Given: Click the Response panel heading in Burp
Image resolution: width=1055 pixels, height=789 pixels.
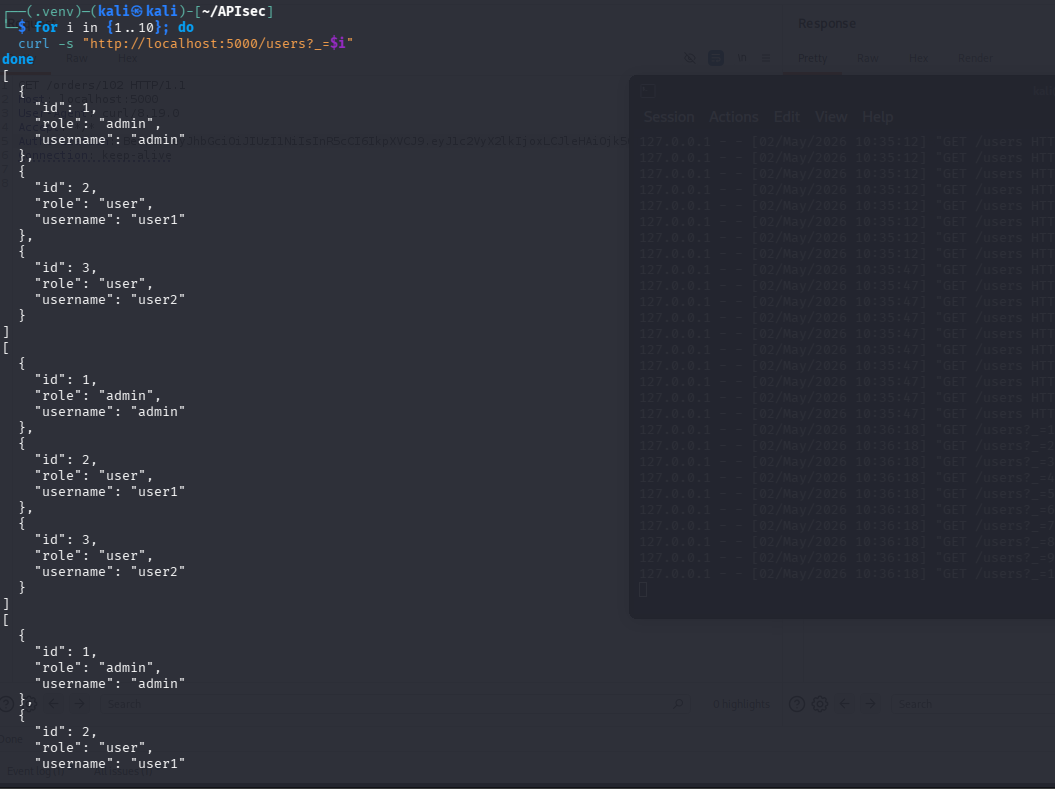Looking at the screenshot, I should [827, 24].
